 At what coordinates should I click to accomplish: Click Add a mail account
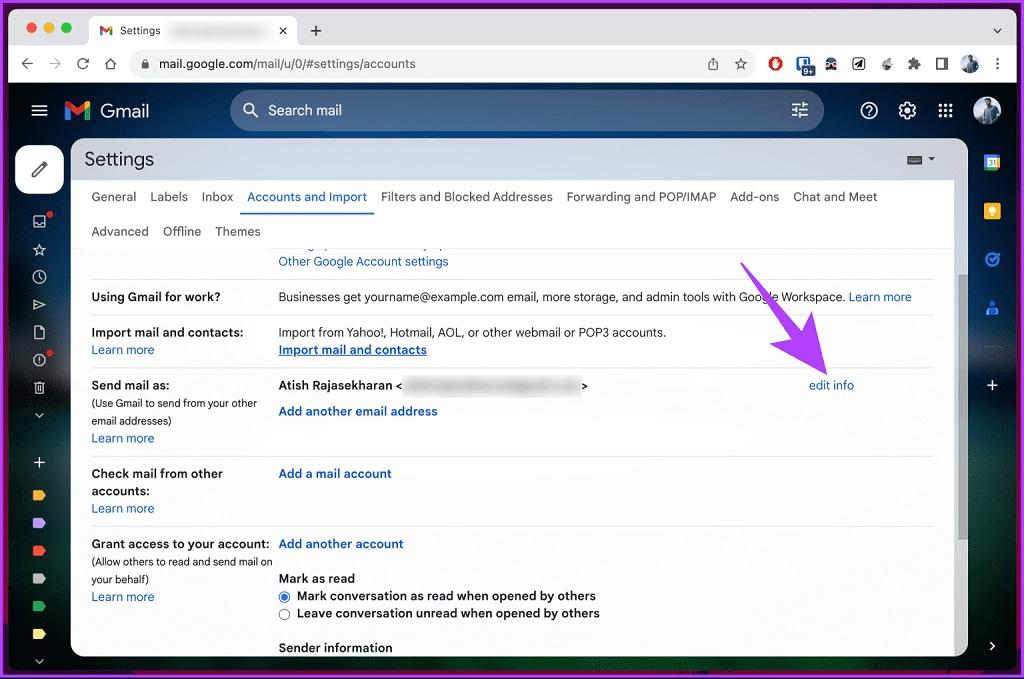pyautogui.click(x=335, y=474)
